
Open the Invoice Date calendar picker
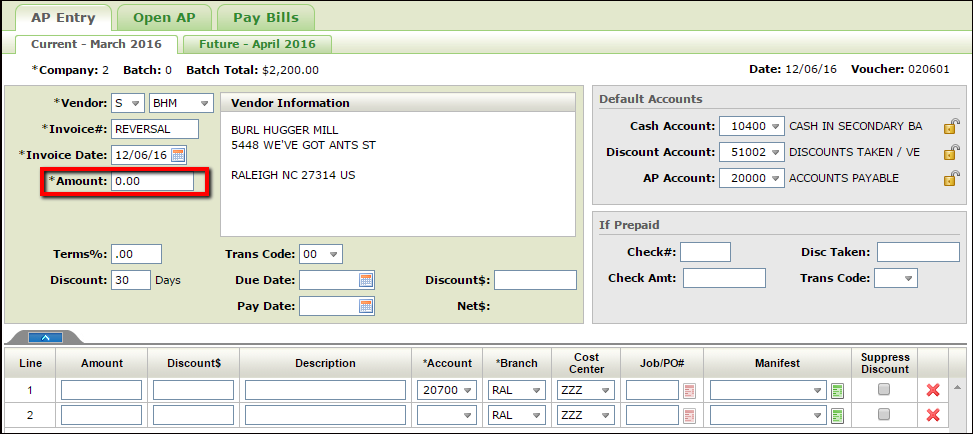[179, 155]
